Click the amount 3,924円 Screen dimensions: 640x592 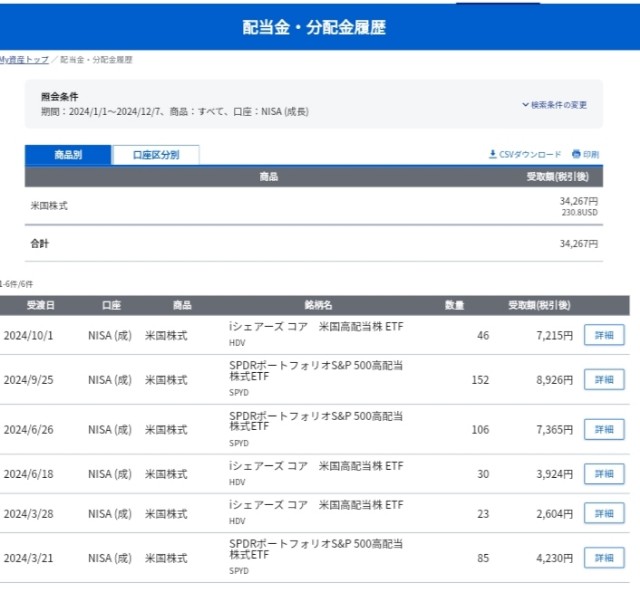554,474
